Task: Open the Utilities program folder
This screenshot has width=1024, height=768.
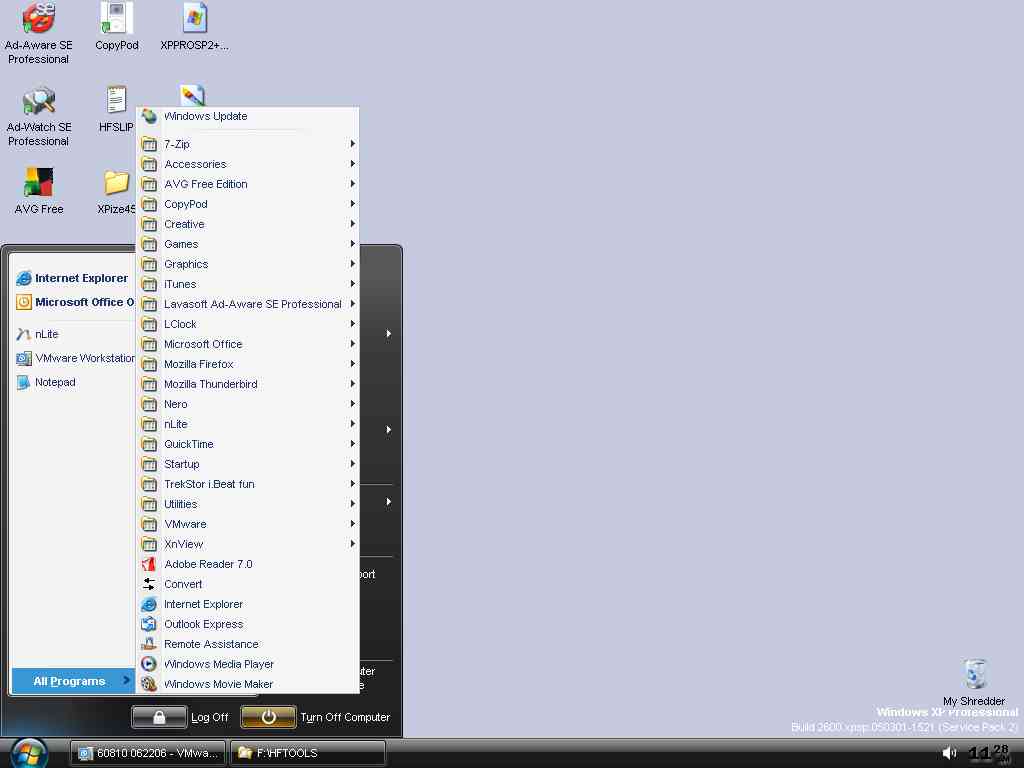Action: (x=248, y=504)
